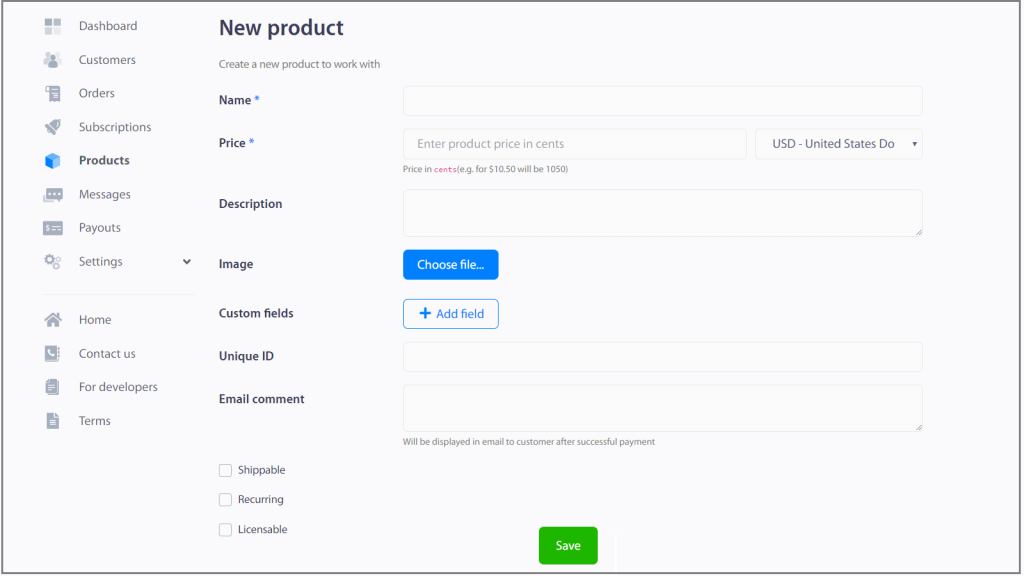Click into the Unique ID field
Viewport: 1024px width, 576px height.
(663, 357)
